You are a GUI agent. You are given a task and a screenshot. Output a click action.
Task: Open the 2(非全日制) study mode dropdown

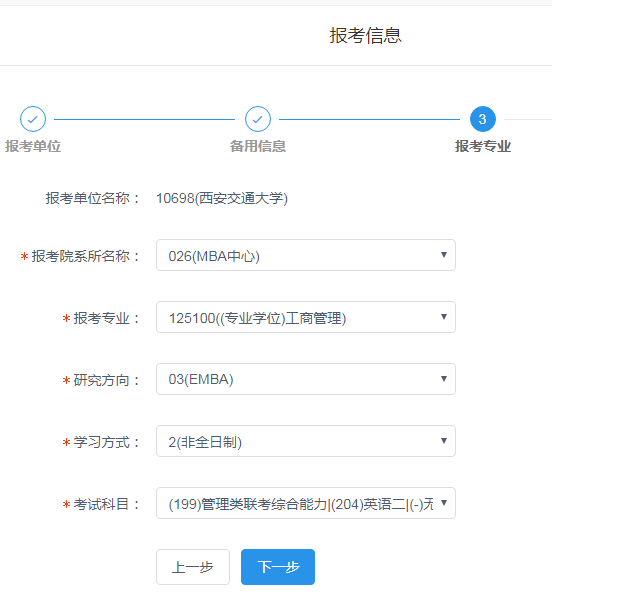(305, 442)
